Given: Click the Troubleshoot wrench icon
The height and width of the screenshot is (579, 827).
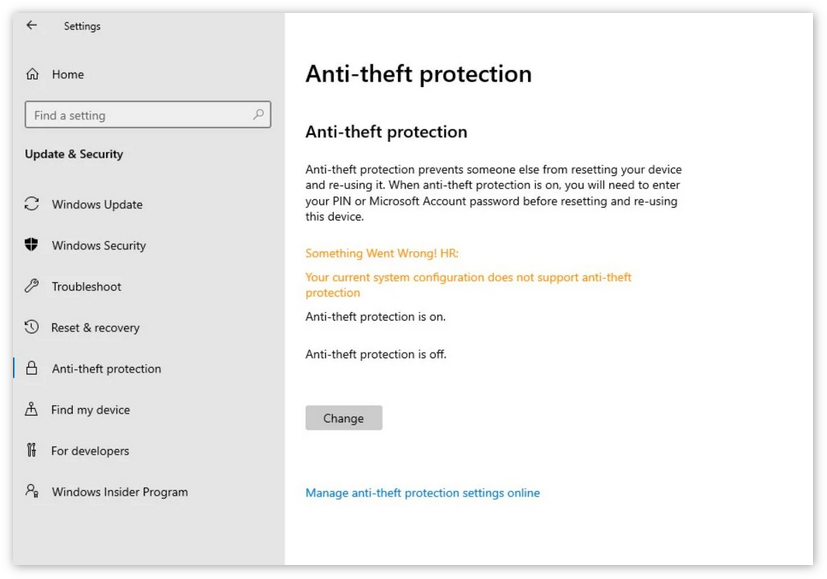Looking at the screenshot, I should click(32, 286).
